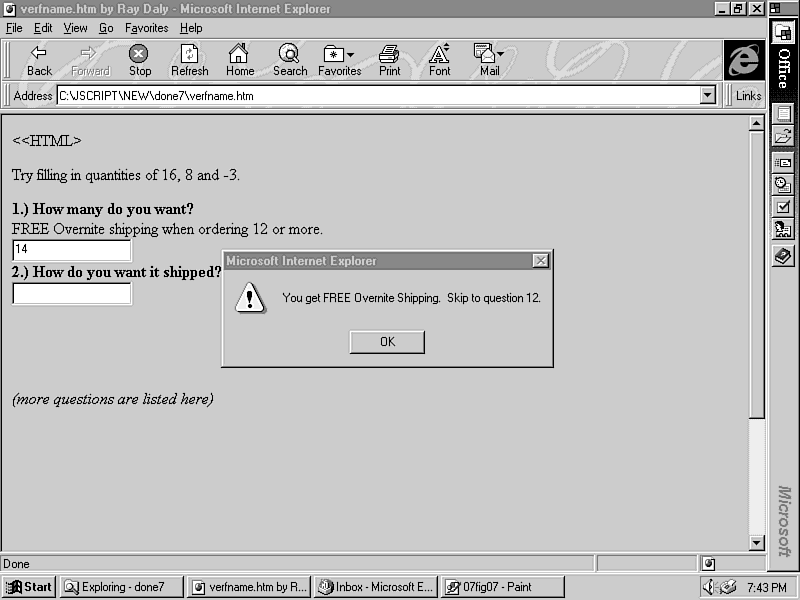
Task: Click the quantity field containing 14
Action: click(x=71, y=250)
